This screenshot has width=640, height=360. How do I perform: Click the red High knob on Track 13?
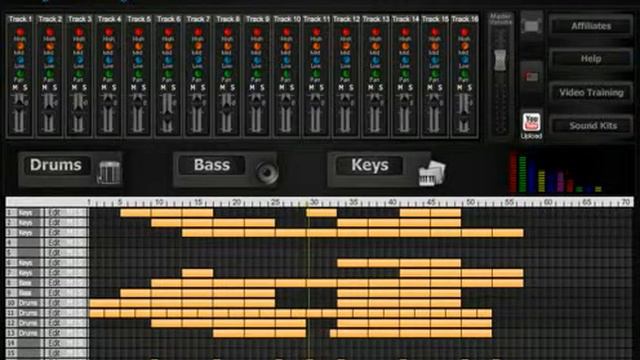pyautogui.click(x=376, y=32)
